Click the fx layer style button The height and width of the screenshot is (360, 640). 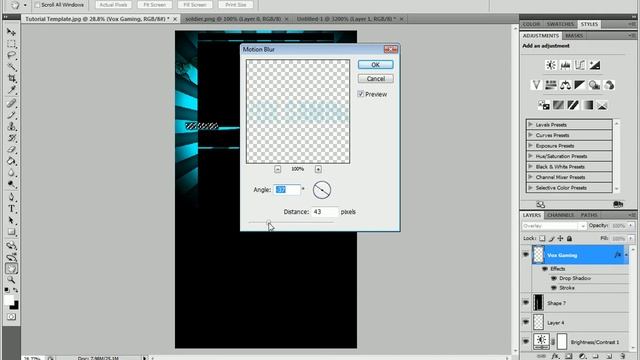tap(555, 356)
